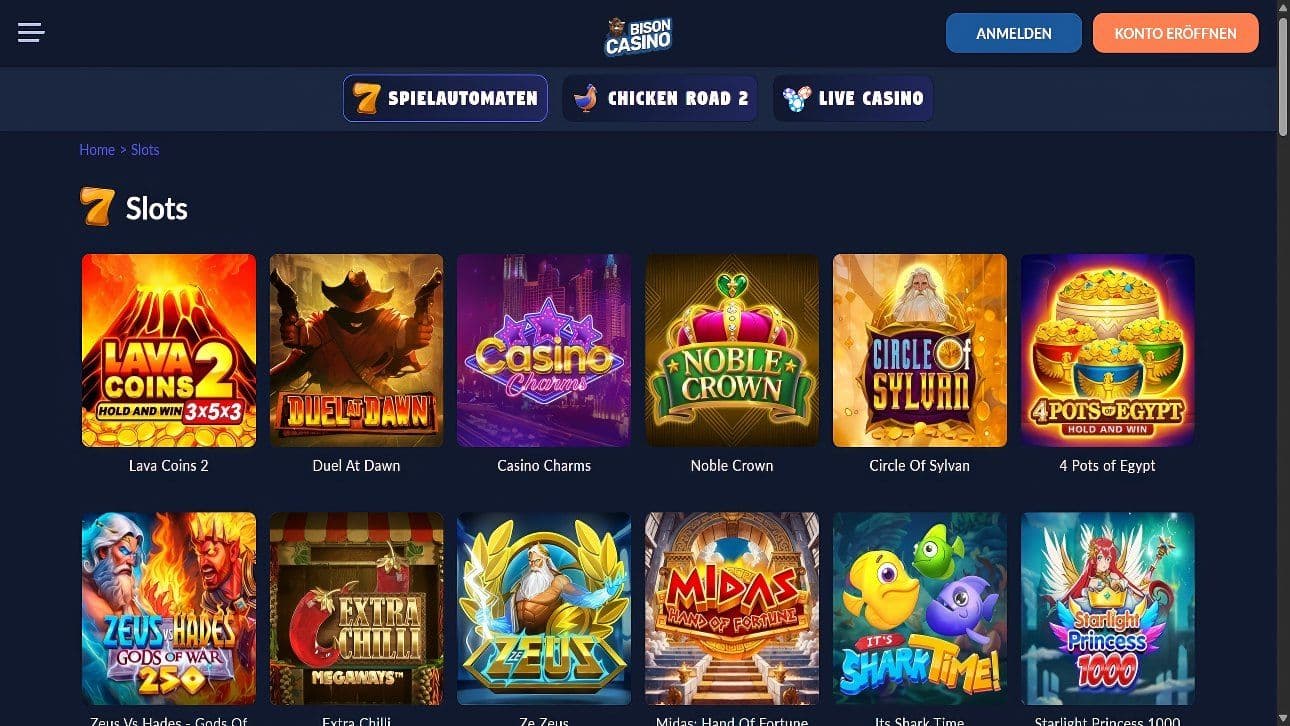1290x726 pixels.
Task: Follow the Home breadcrumb link
Action: click(97, 150)
